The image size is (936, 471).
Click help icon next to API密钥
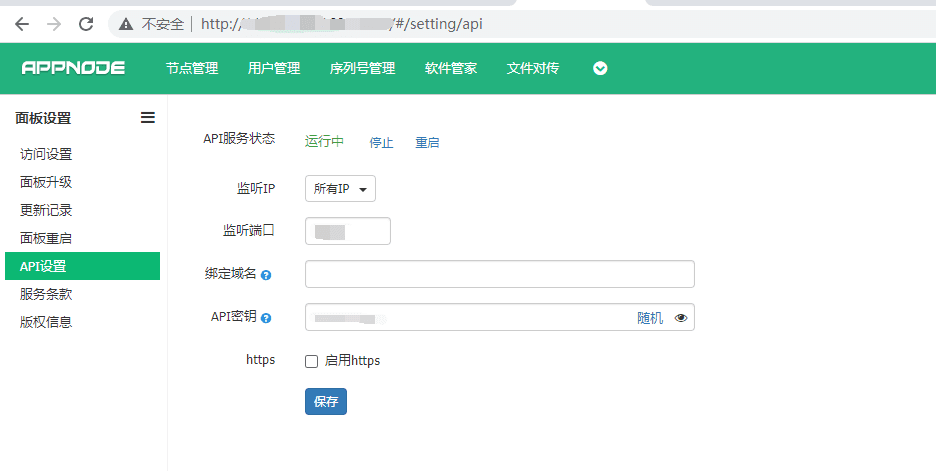266,318
